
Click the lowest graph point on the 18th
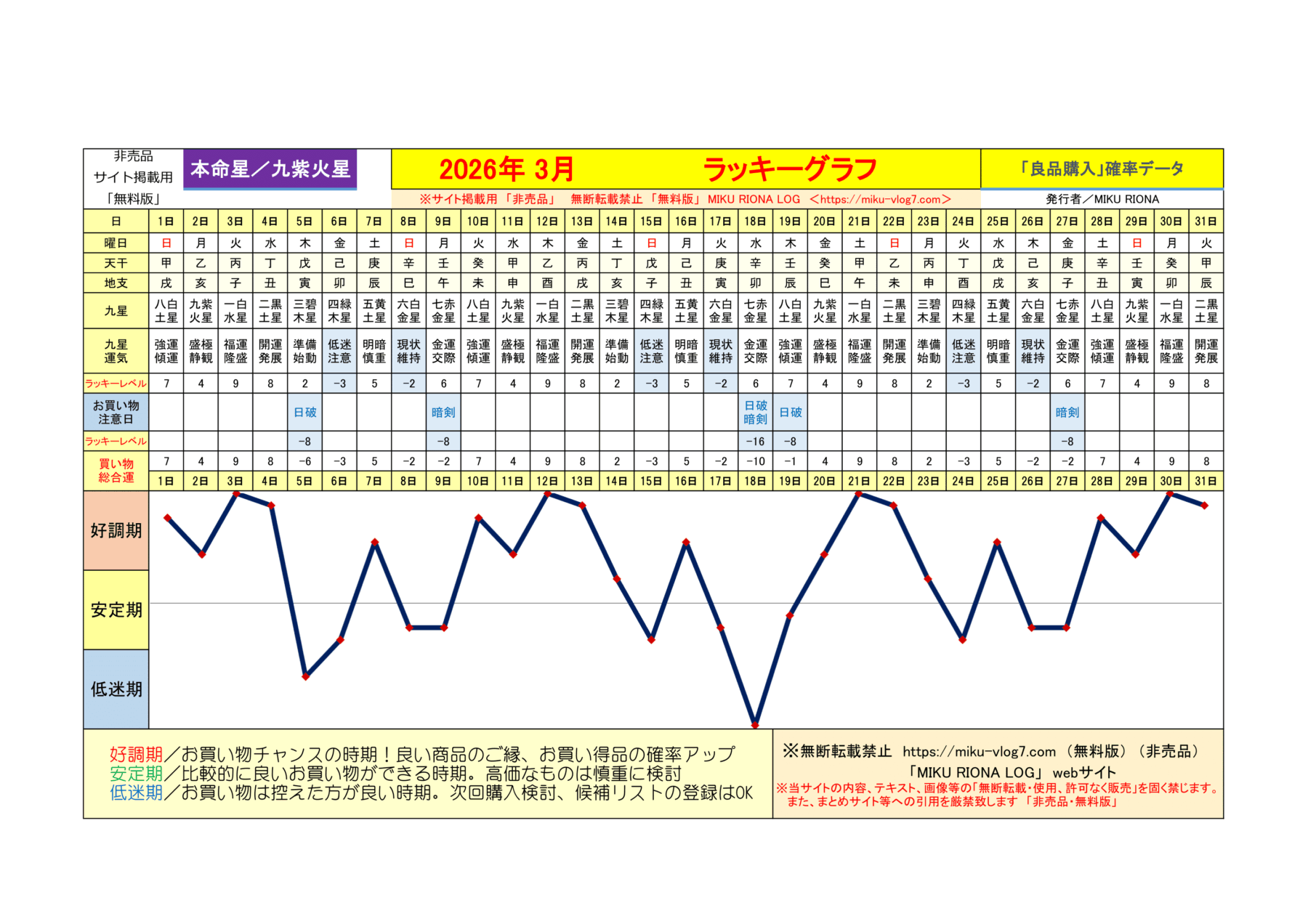[755, 724]
